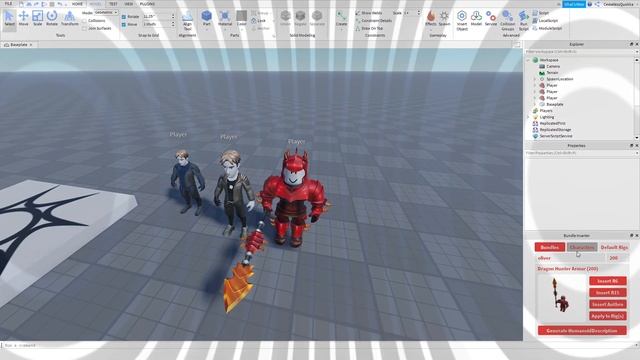Toggle the Join Surfaces checkbox

click(84, 28)
